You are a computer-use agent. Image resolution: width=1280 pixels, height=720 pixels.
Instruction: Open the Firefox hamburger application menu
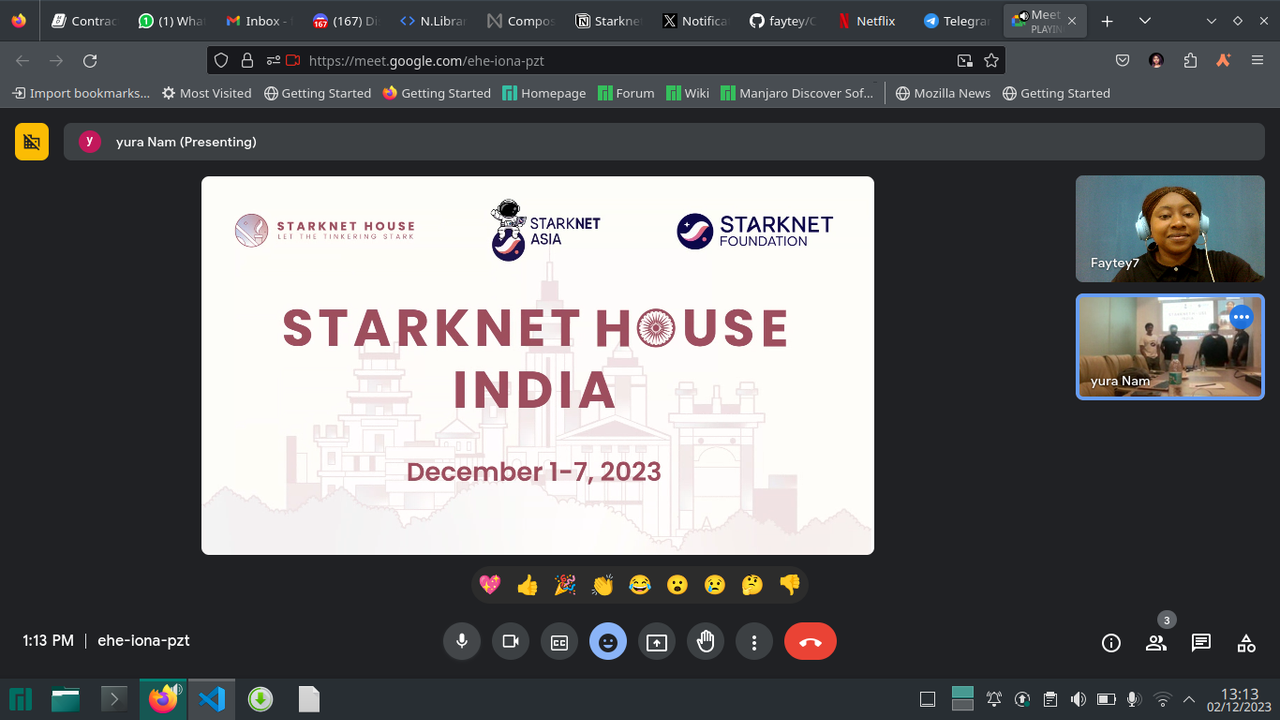tap(1257, 61)
